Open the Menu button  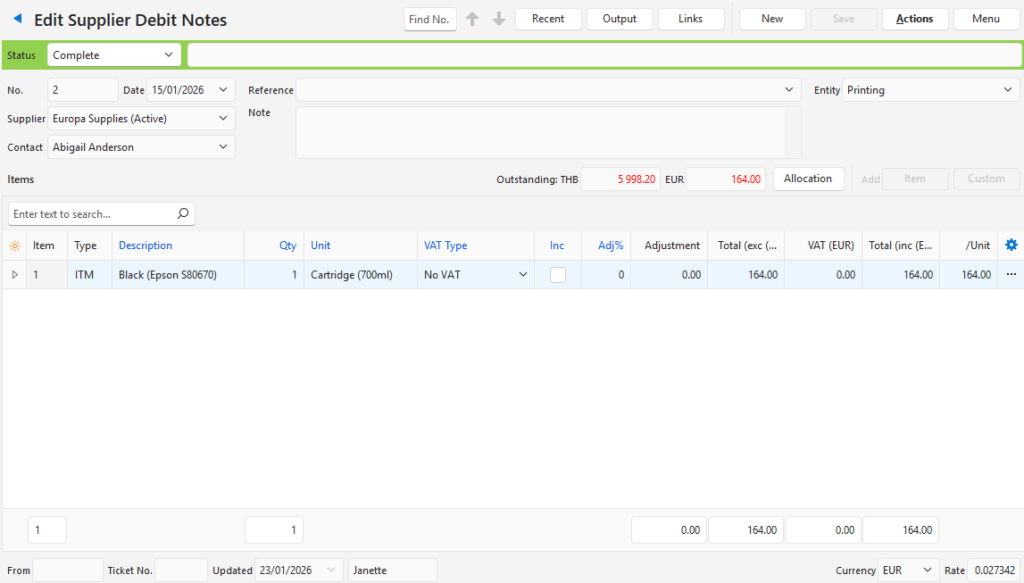click(x=985, y=19)
